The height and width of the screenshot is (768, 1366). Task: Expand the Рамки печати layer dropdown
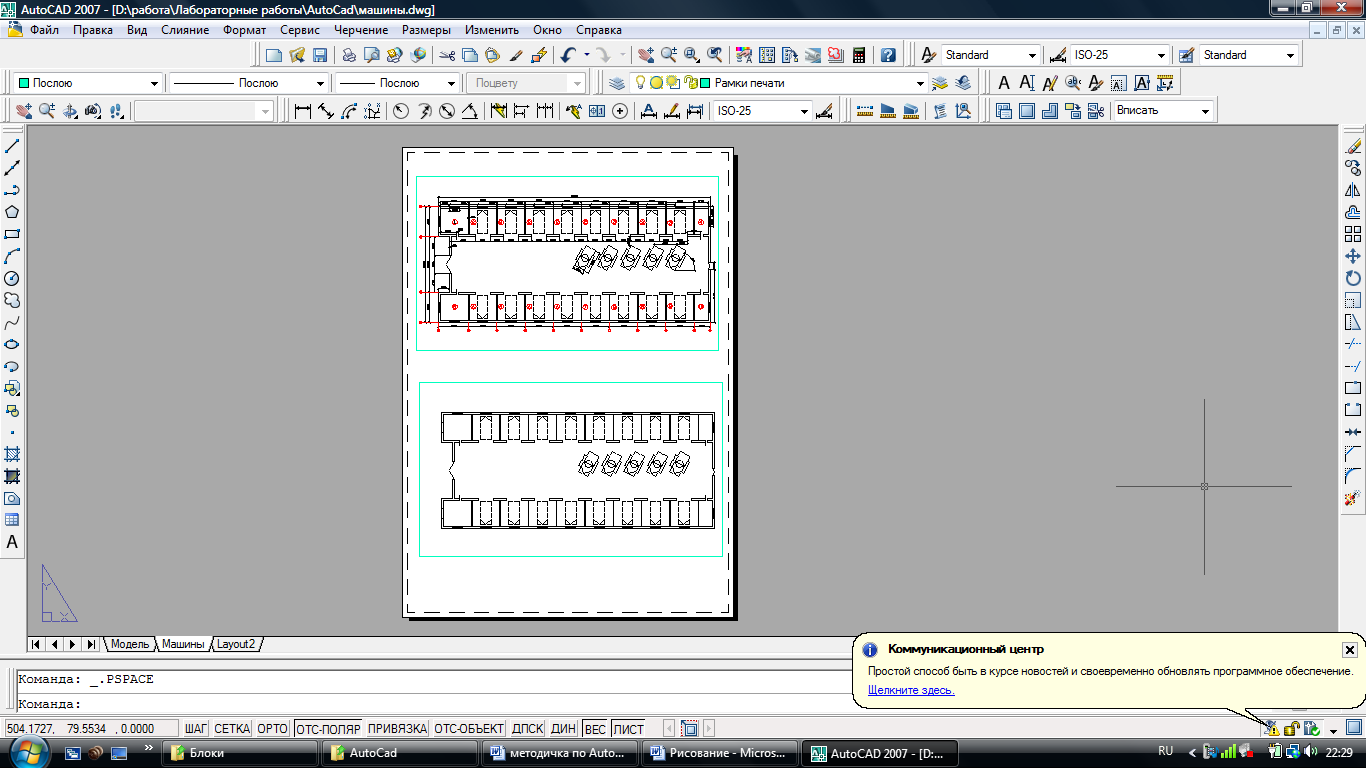(920, 83)
